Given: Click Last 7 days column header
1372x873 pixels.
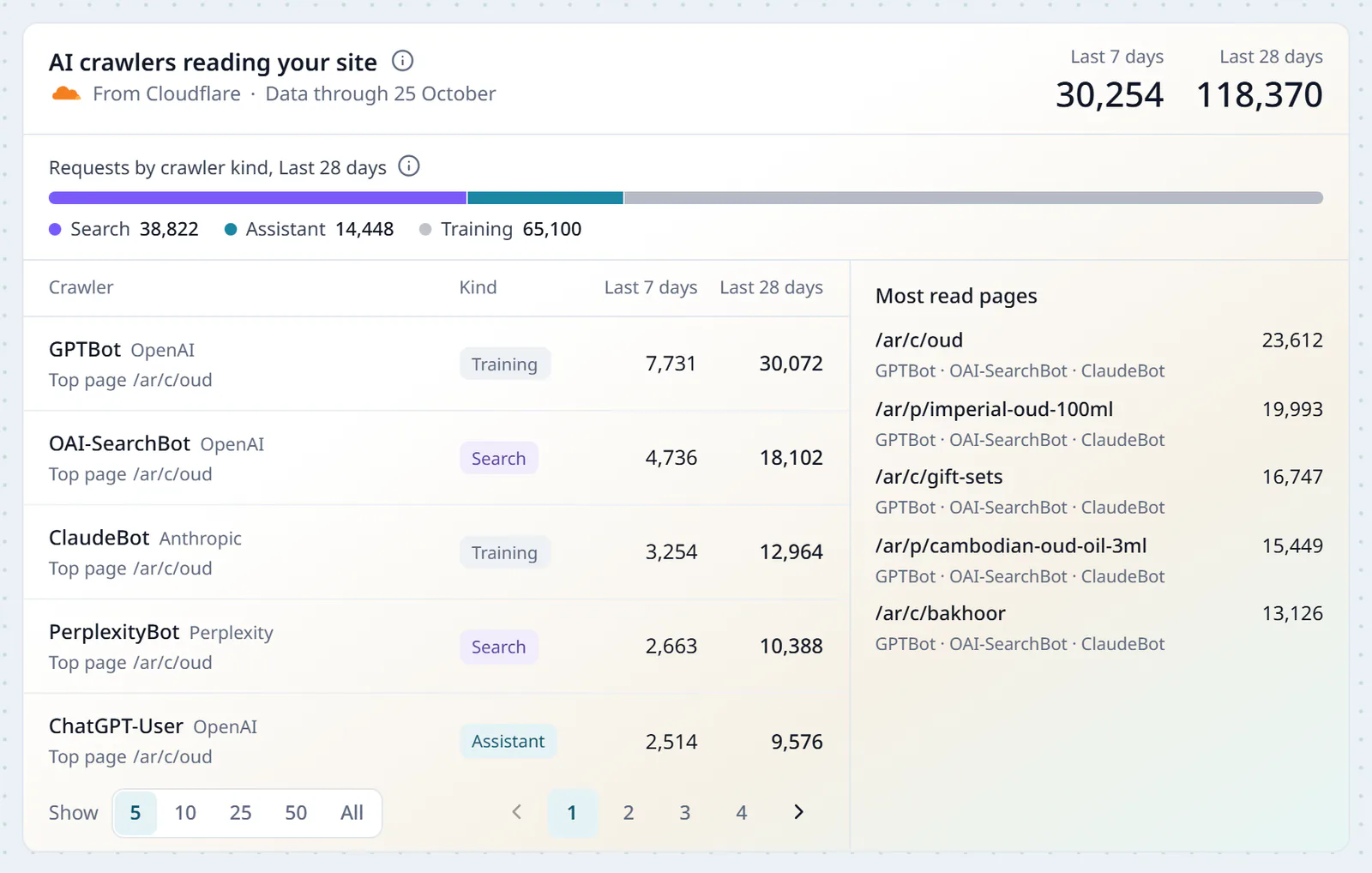Looking at the screenshot, I should coord(651,287).
